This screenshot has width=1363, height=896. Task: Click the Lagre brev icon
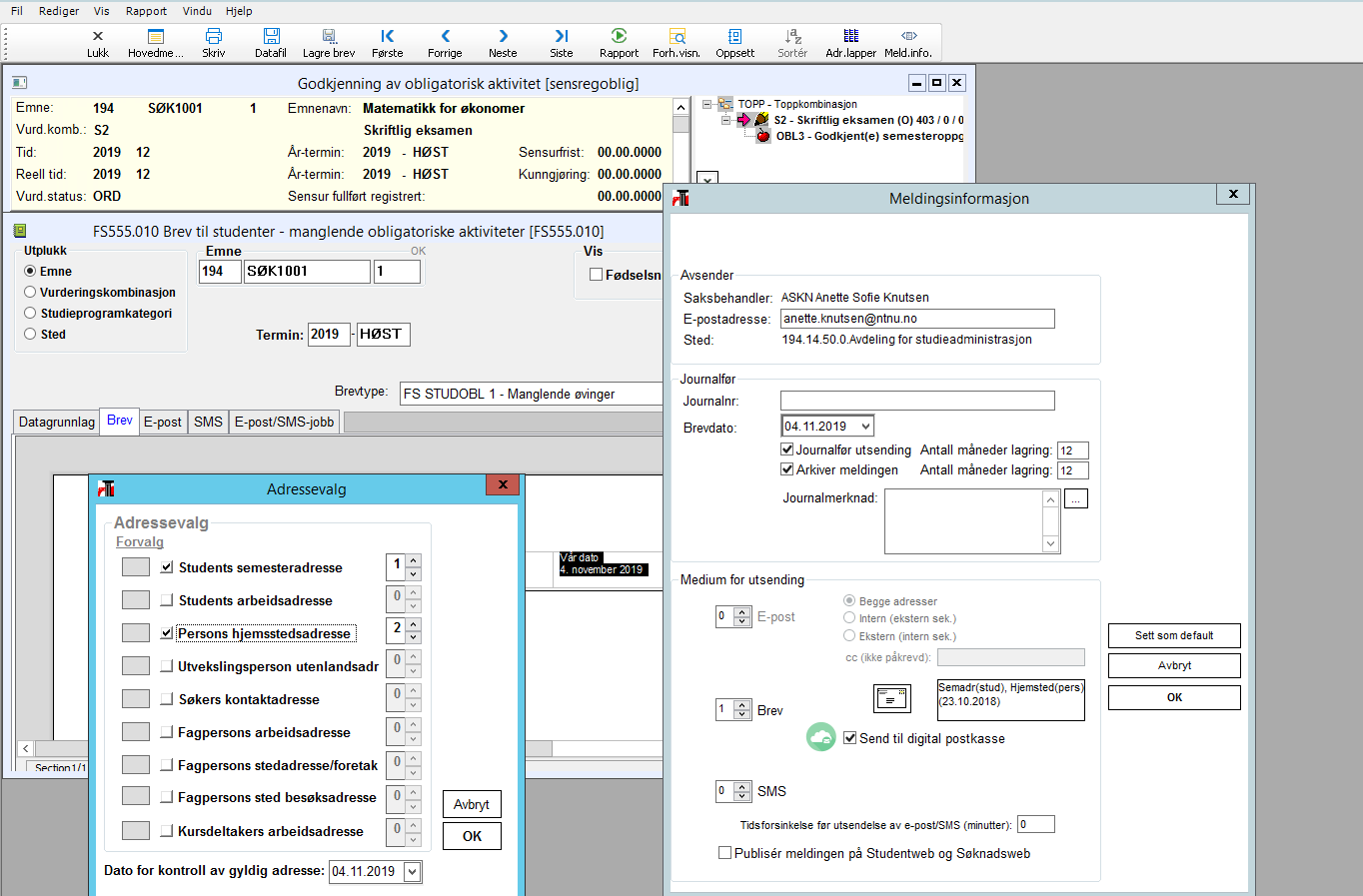(329, 36)
